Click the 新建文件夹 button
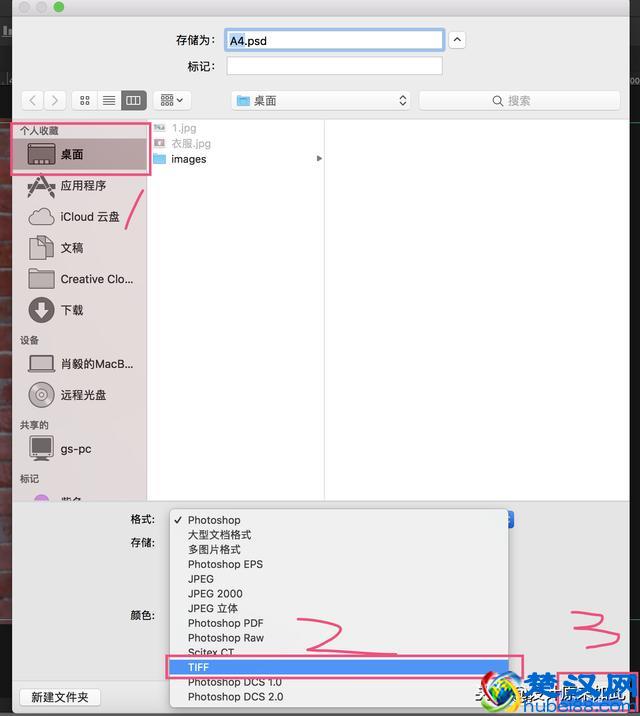This screenshot has width=640, height=716. (x=60, y=697)
